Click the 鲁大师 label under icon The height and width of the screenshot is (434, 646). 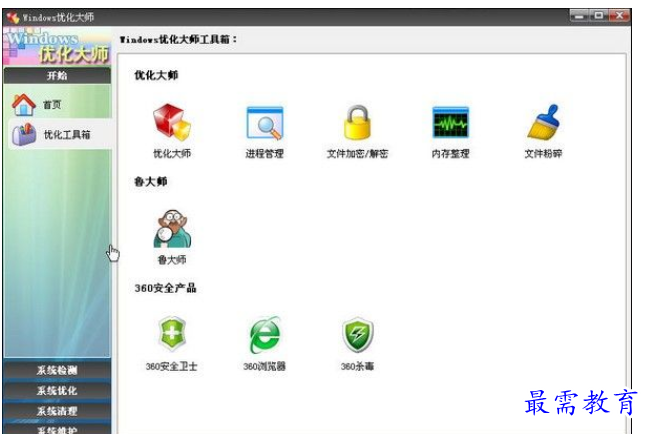(172, 260)
